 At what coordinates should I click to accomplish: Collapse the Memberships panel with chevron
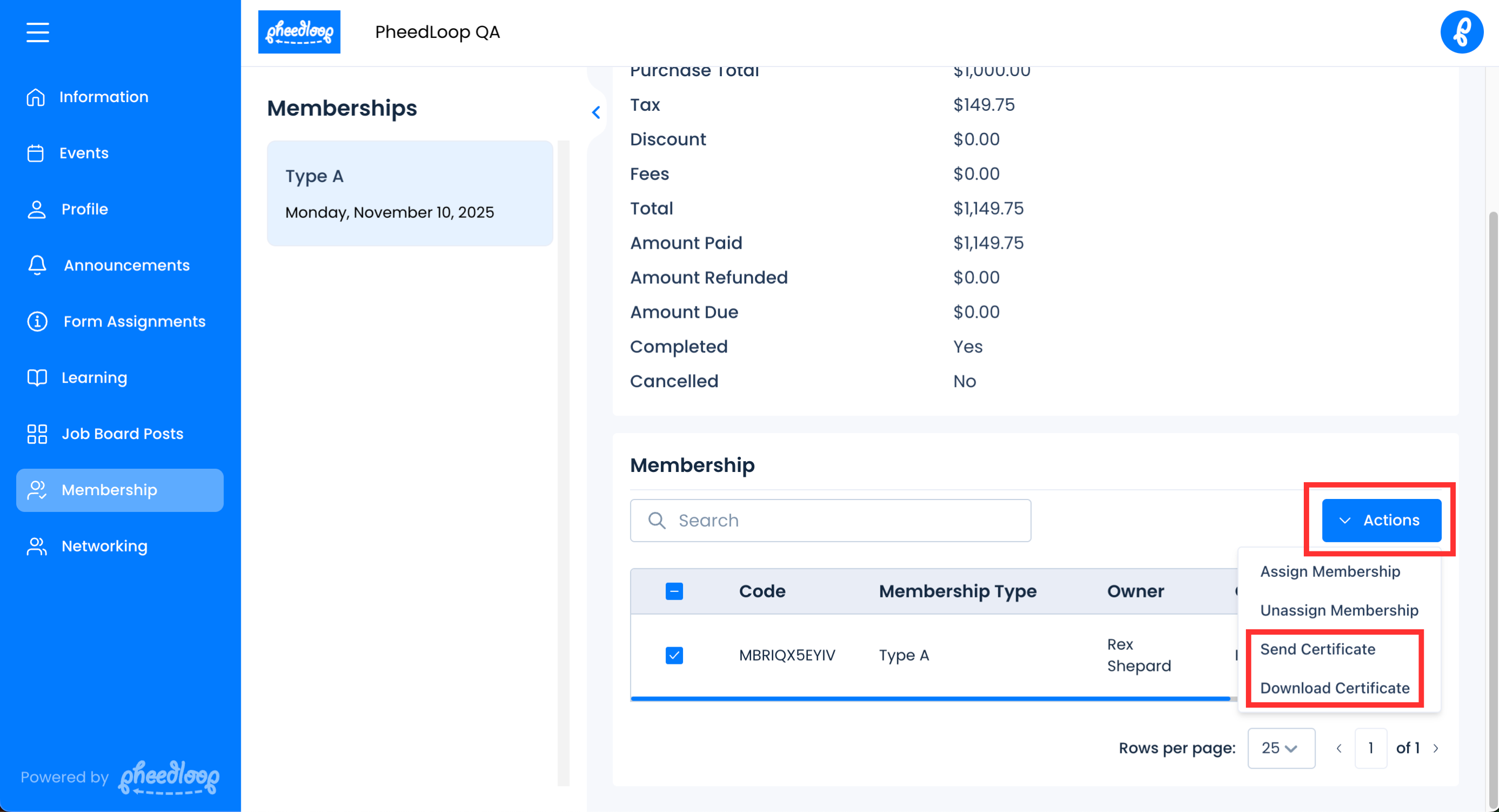point(596,112)
